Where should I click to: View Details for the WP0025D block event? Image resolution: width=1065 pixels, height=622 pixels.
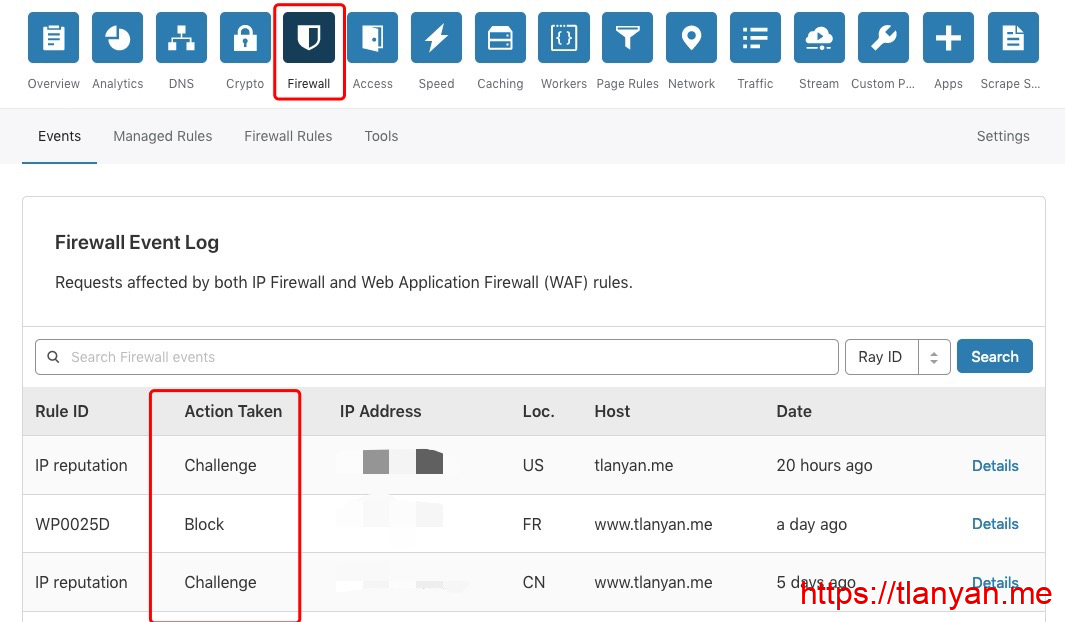(994, 524)
